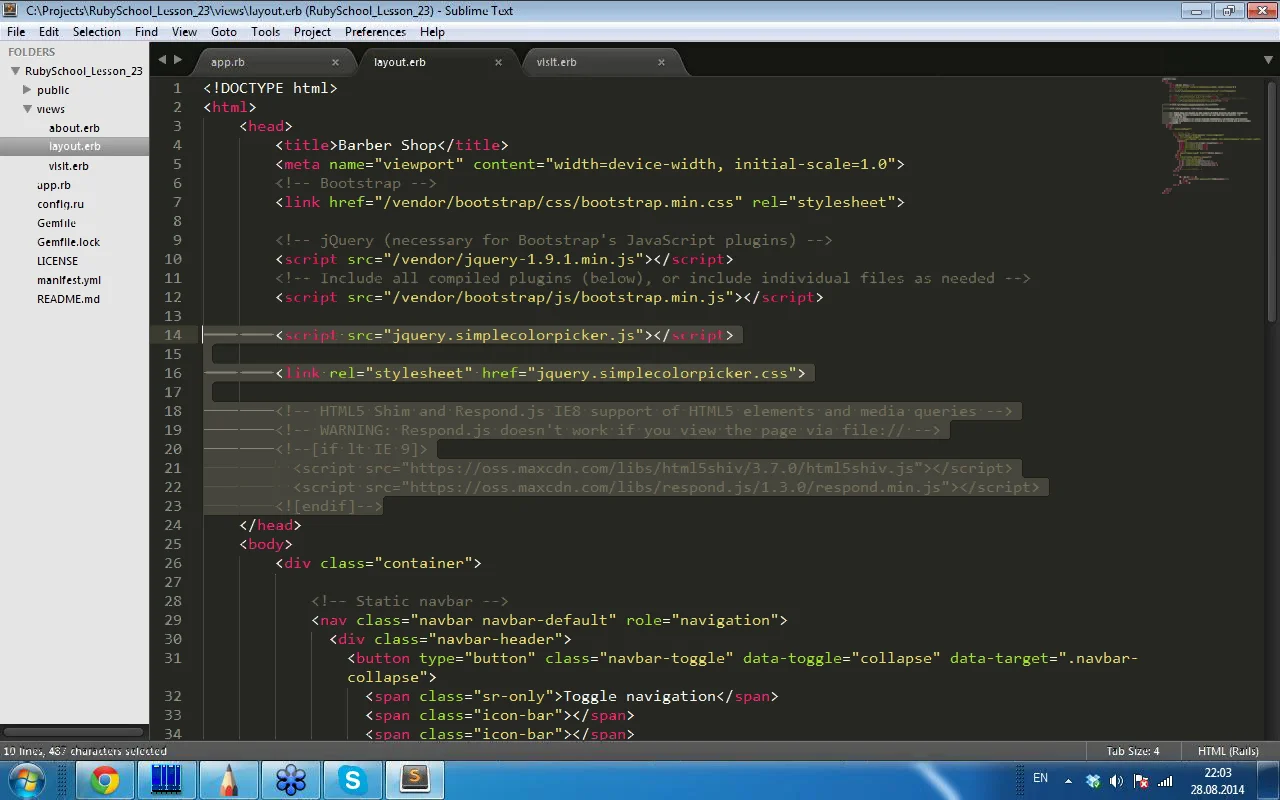Screen dimensions: 1280x800
Task: Change syntax via HTML (Rails) status label
Action: point(1228,751)
